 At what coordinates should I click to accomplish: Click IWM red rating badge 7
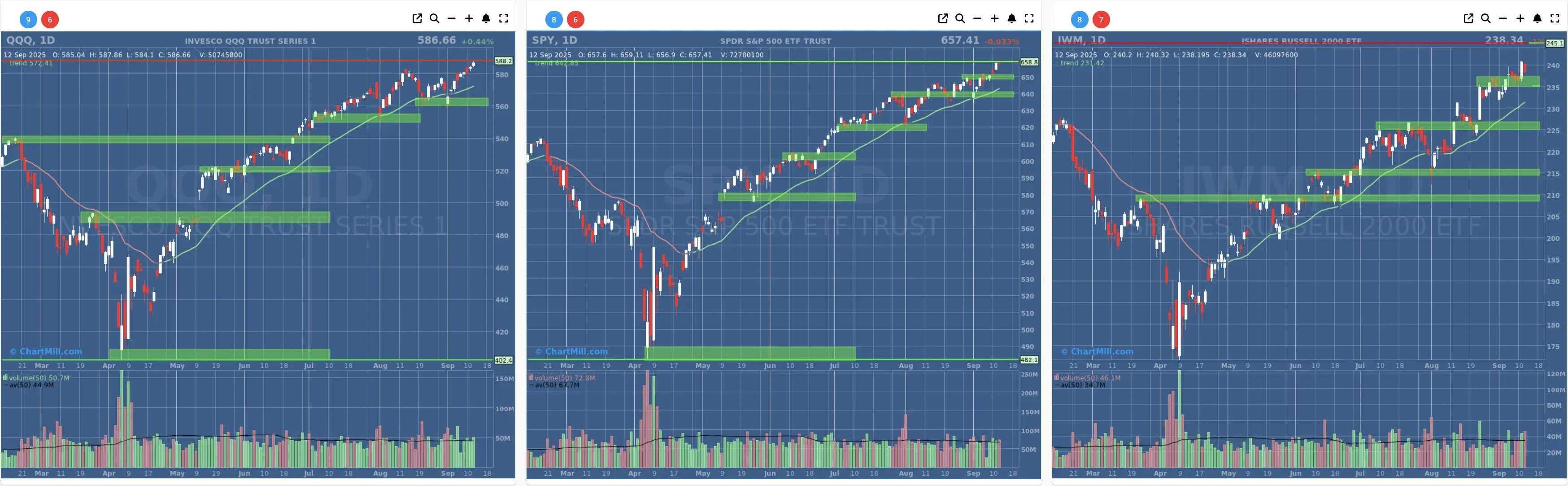tap(1101, 19)
